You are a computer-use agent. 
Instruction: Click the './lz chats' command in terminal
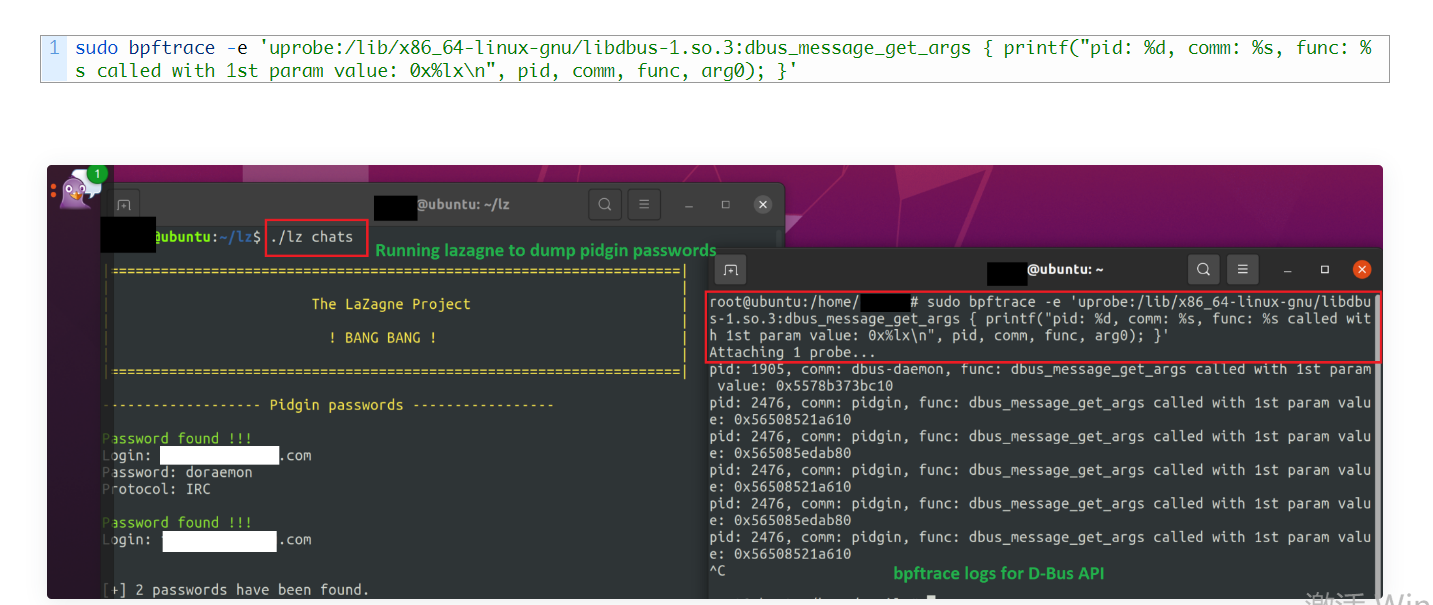[316, 237]
